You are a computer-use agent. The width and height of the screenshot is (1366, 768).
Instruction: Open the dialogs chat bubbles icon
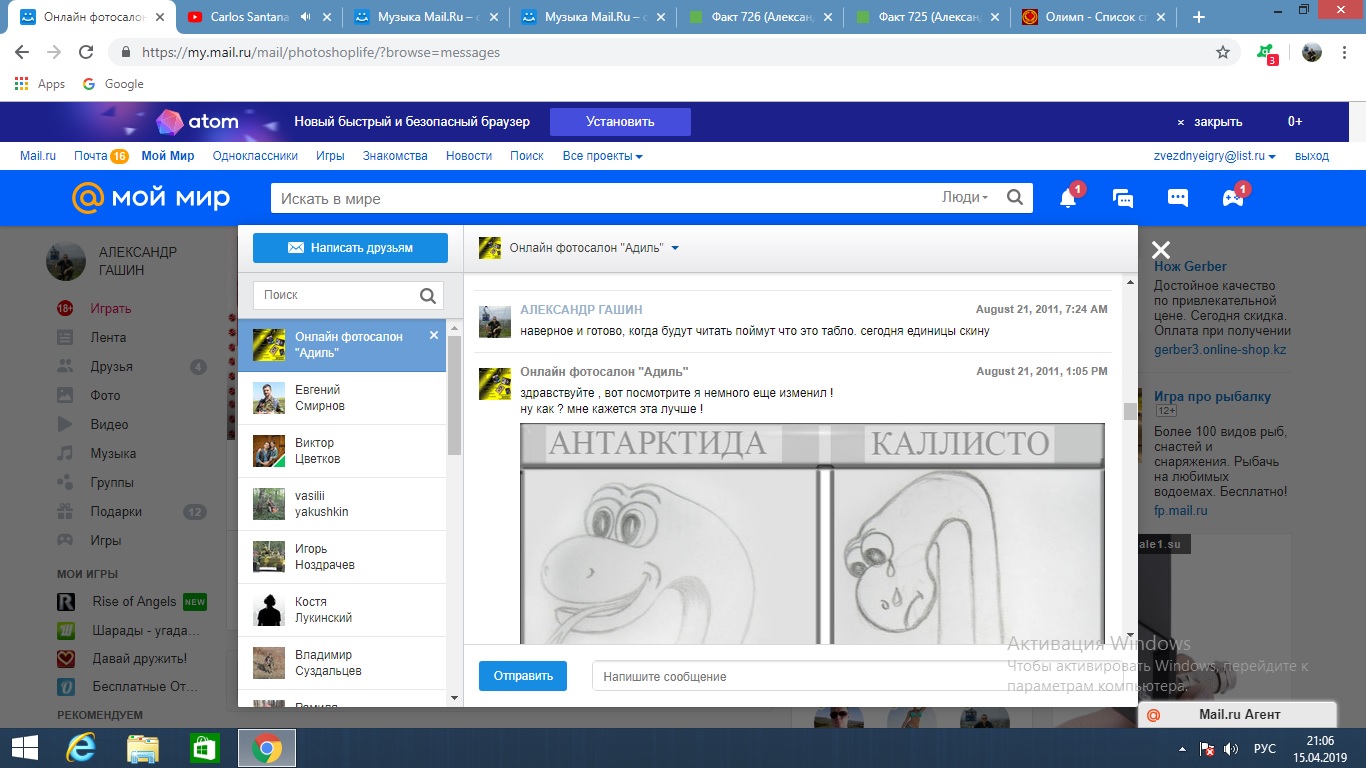[1123, 198]
